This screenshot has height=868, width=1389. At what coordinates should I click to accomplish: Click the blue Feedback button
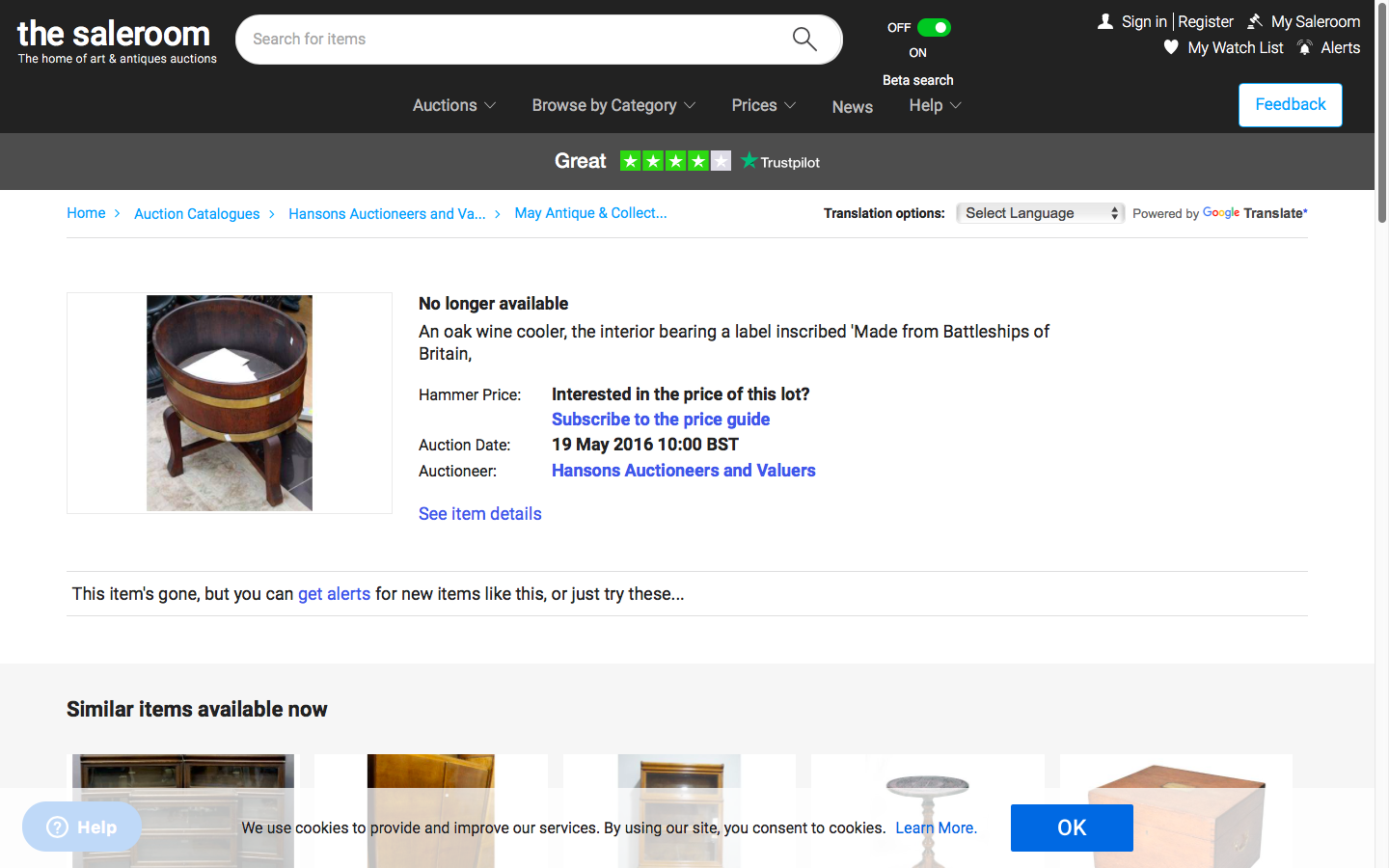tap(1290, 104)
